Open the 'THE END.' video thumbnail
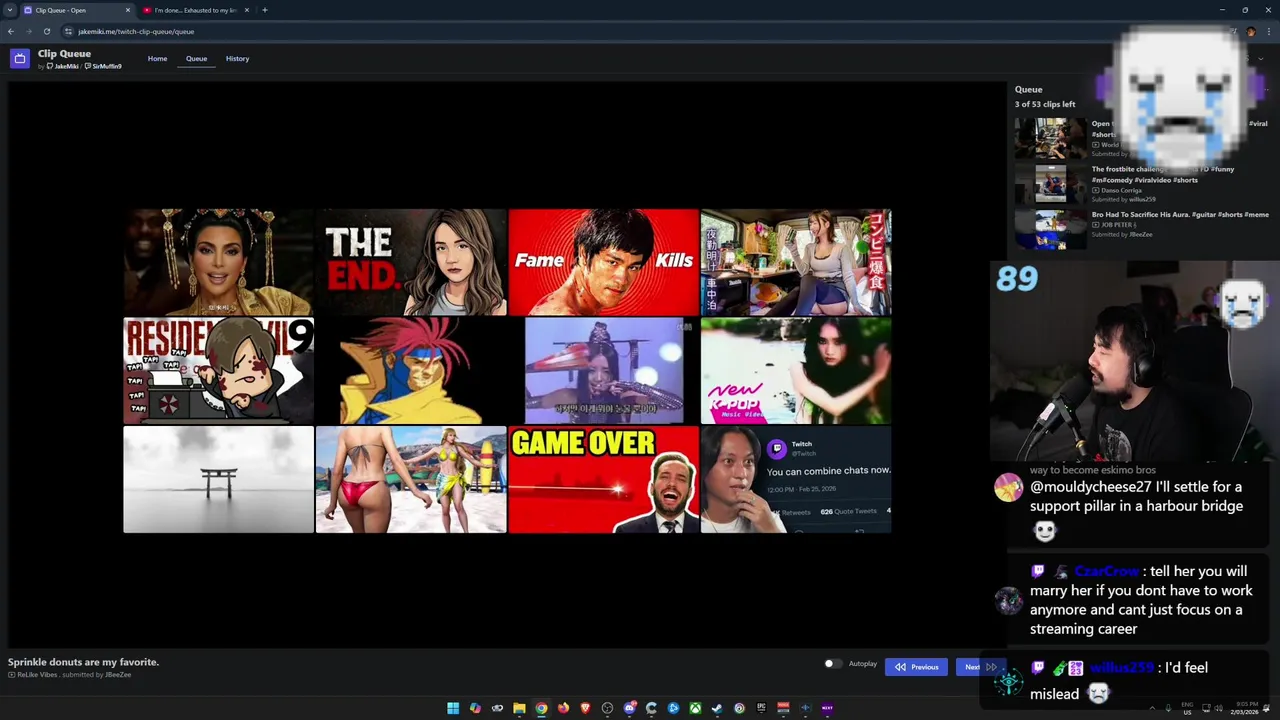 (x=411, y=262)
